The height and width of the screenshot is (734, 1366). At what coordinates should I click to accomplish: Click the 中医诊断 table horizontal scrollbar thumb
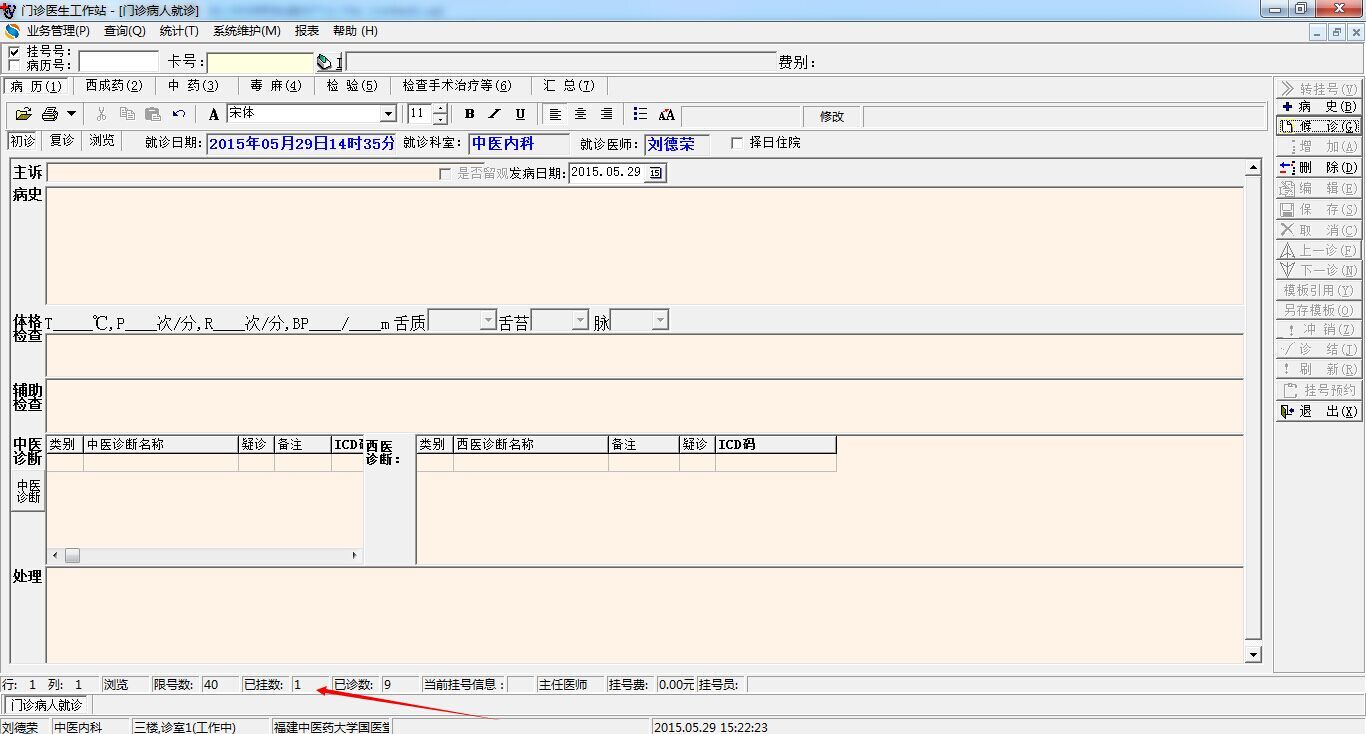(72, 555)
